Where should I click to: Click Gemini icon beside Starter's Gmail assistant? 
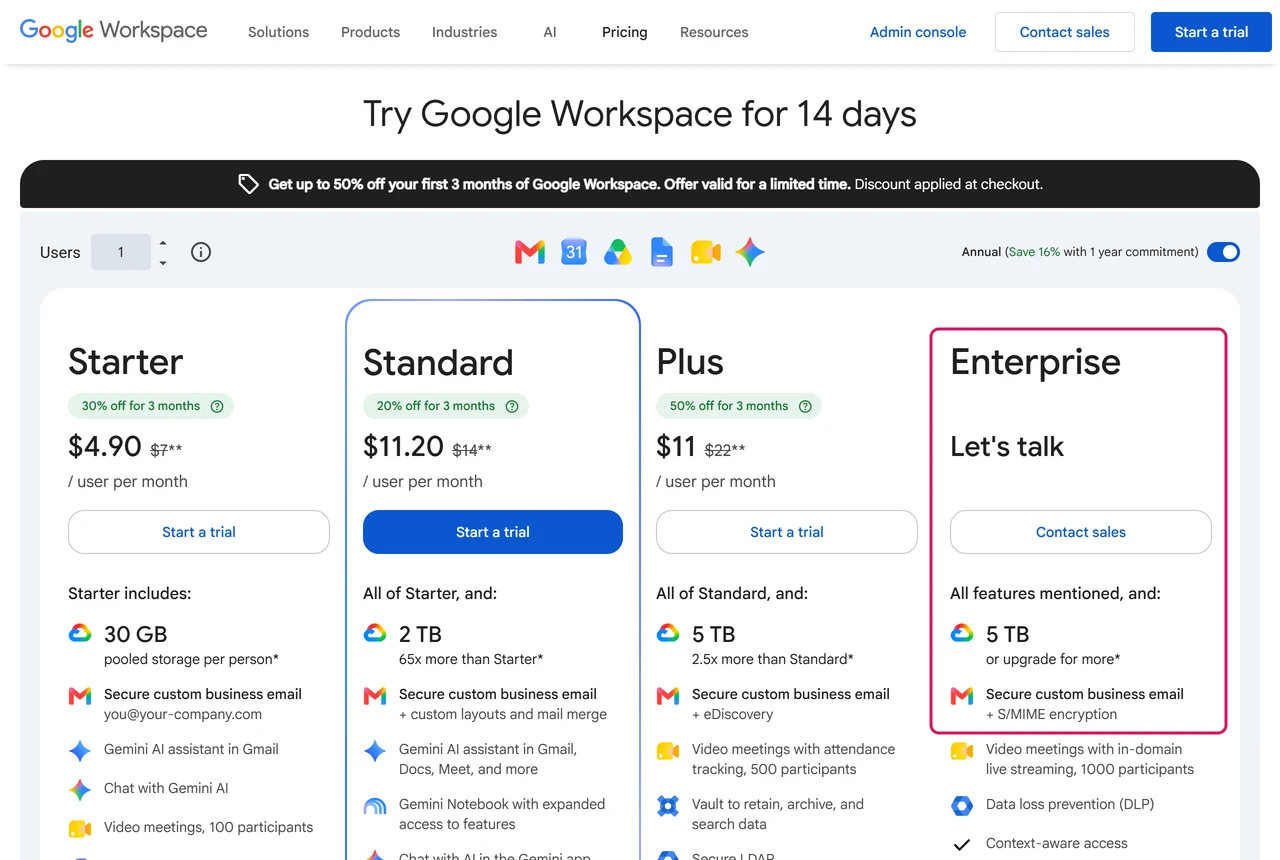point(80,750)
